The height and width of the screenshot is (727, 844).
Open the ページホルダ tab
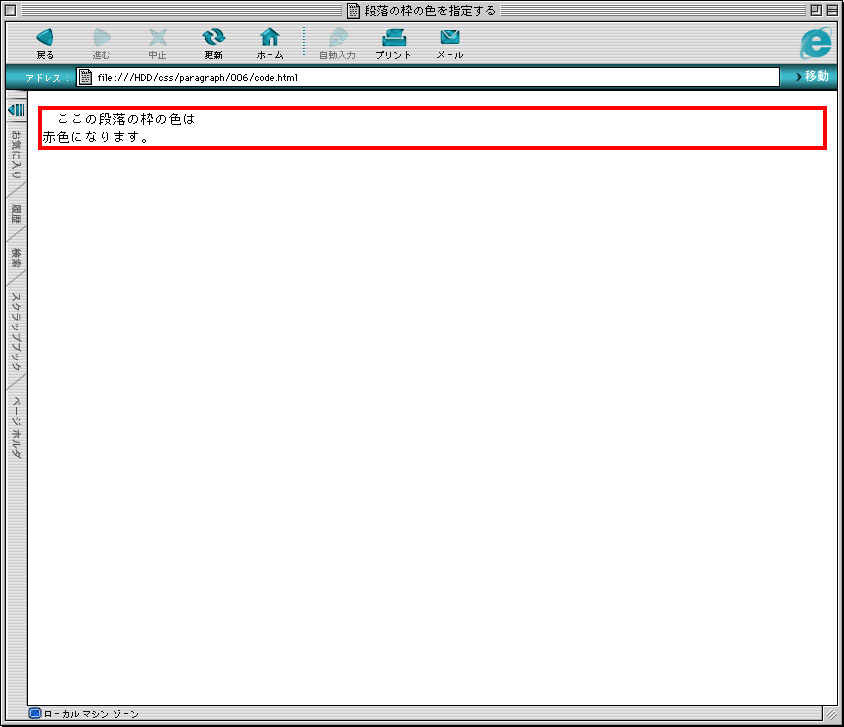click(17, 428)
